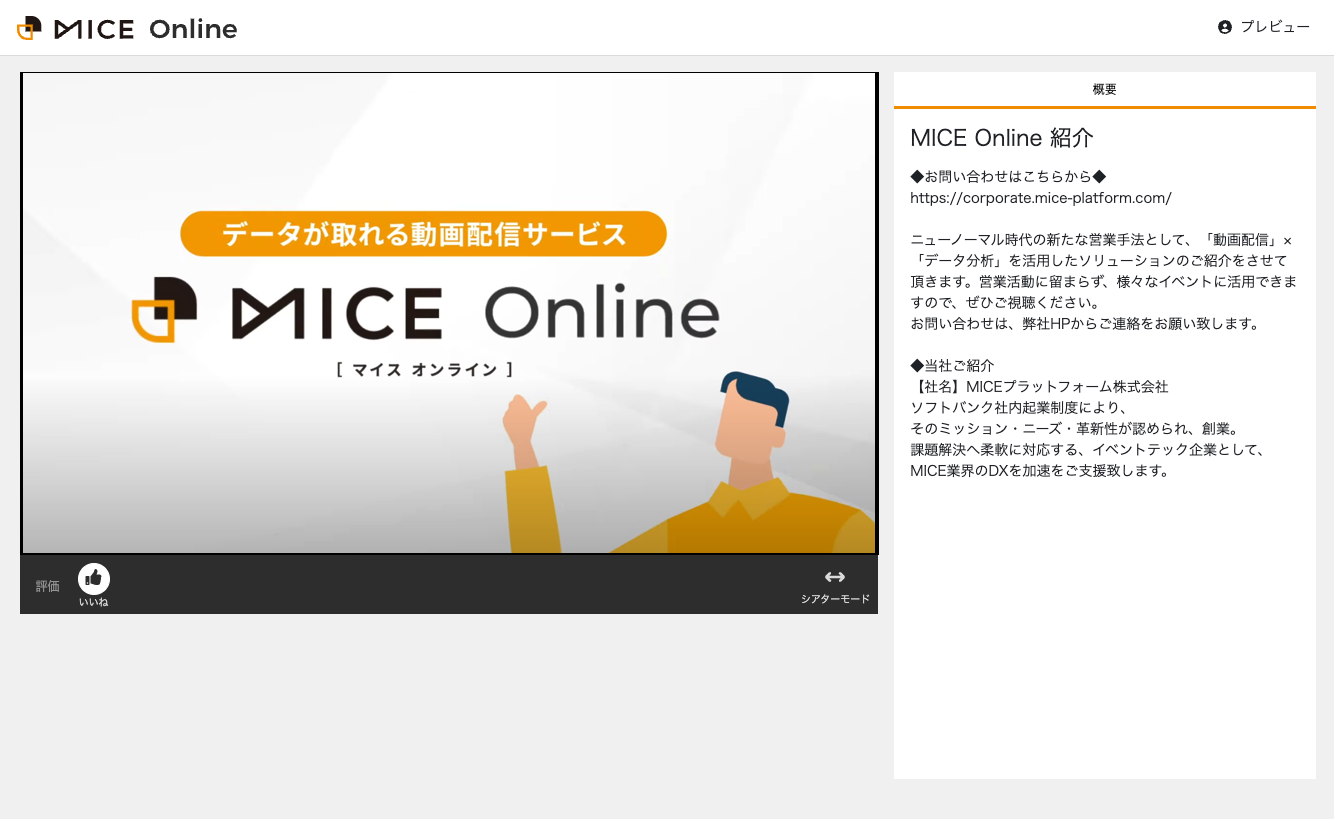
Task: Click the [マイス オンライン] caption in video
Action: click(x=425, y=370)
